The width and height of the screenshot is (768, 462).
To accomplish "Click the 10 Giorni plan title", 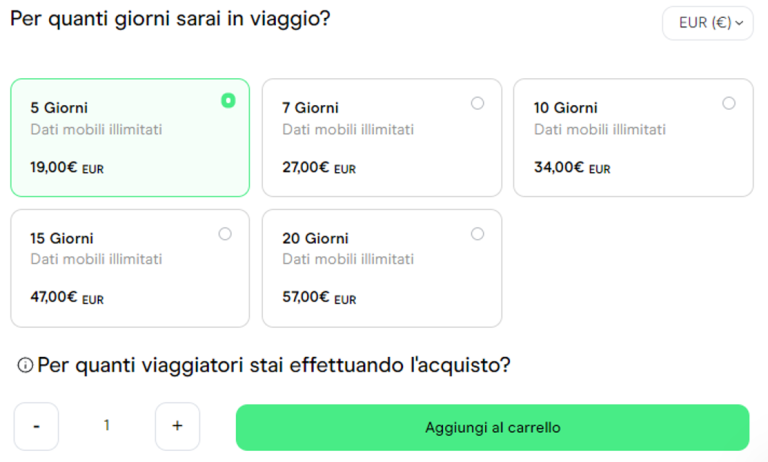I will (x=565, y=108).
